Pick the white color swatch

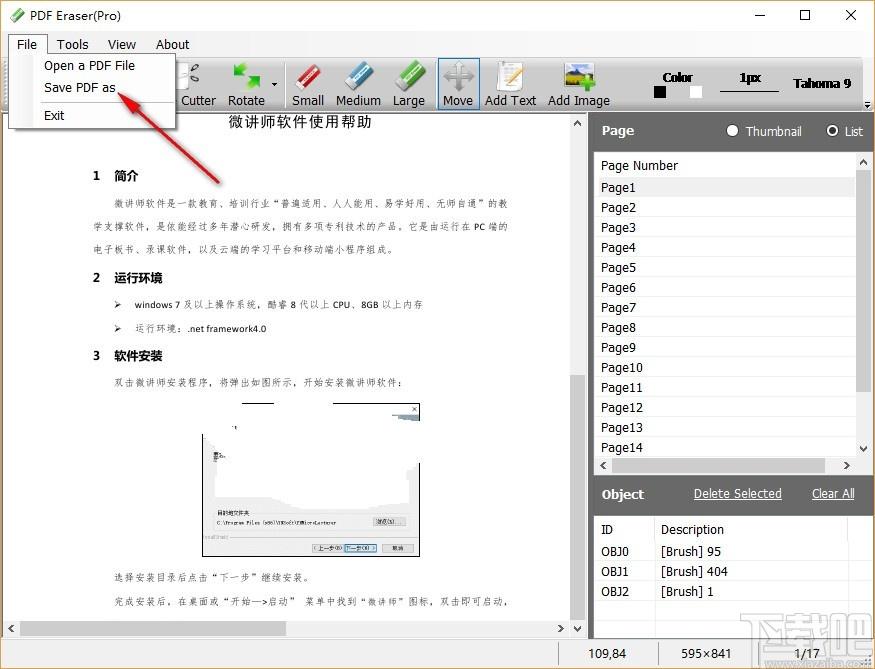(696, 92)
